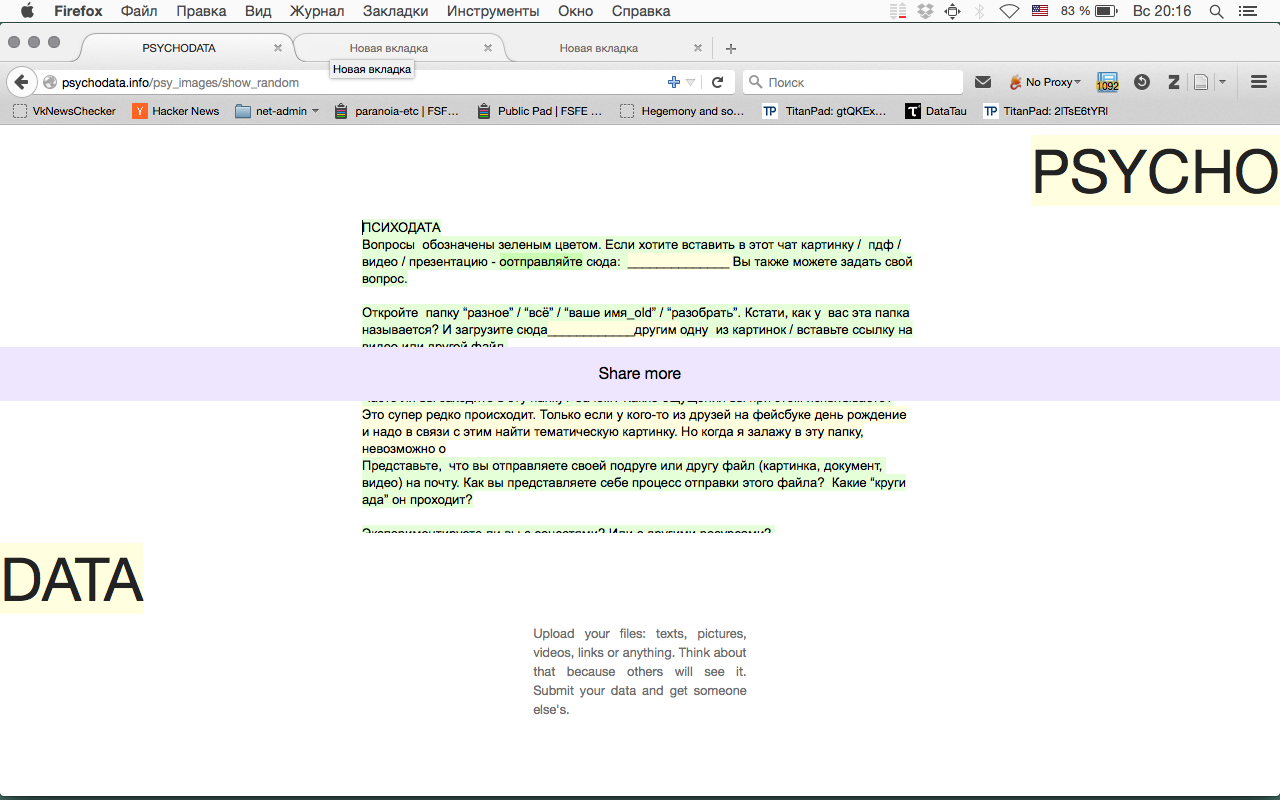Open the Notification Center list icon

[1246, 11]
